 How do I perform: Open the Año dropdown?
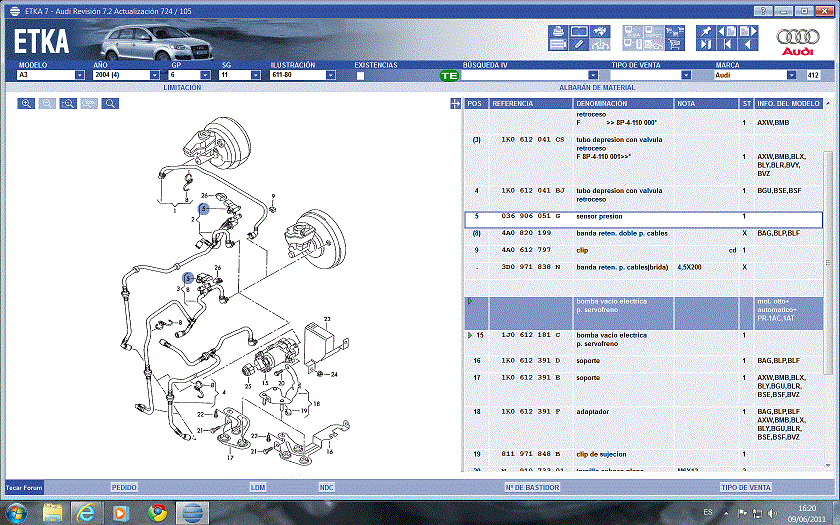[154, 75]
